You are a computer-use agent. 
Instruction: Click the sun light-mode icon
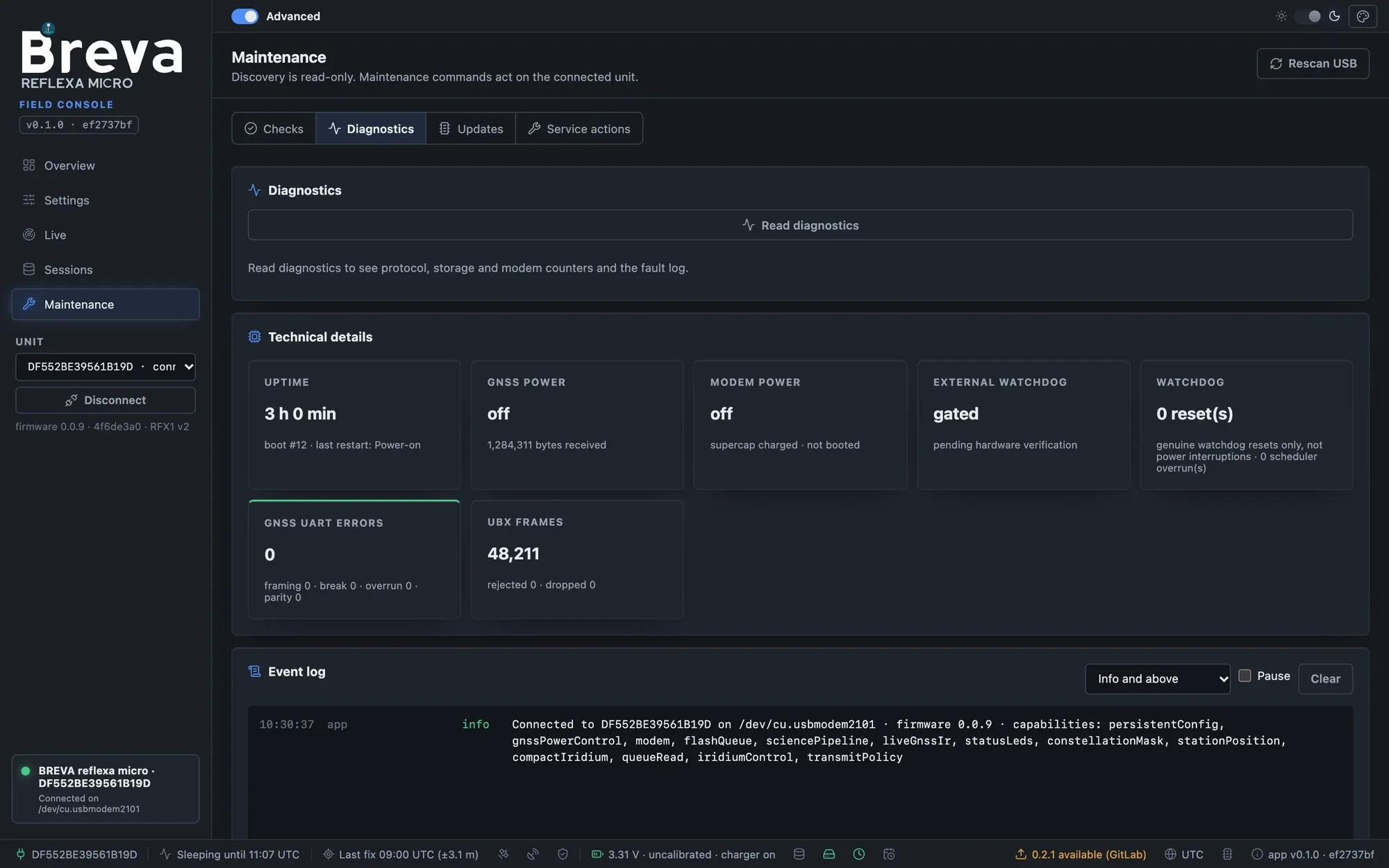coord(1281,16)
